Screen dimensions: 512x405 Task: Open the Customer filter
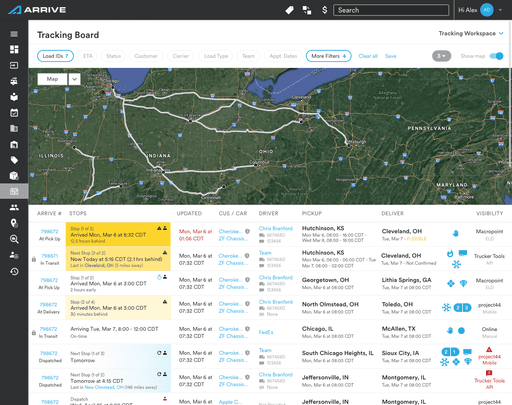pos(146,56)
